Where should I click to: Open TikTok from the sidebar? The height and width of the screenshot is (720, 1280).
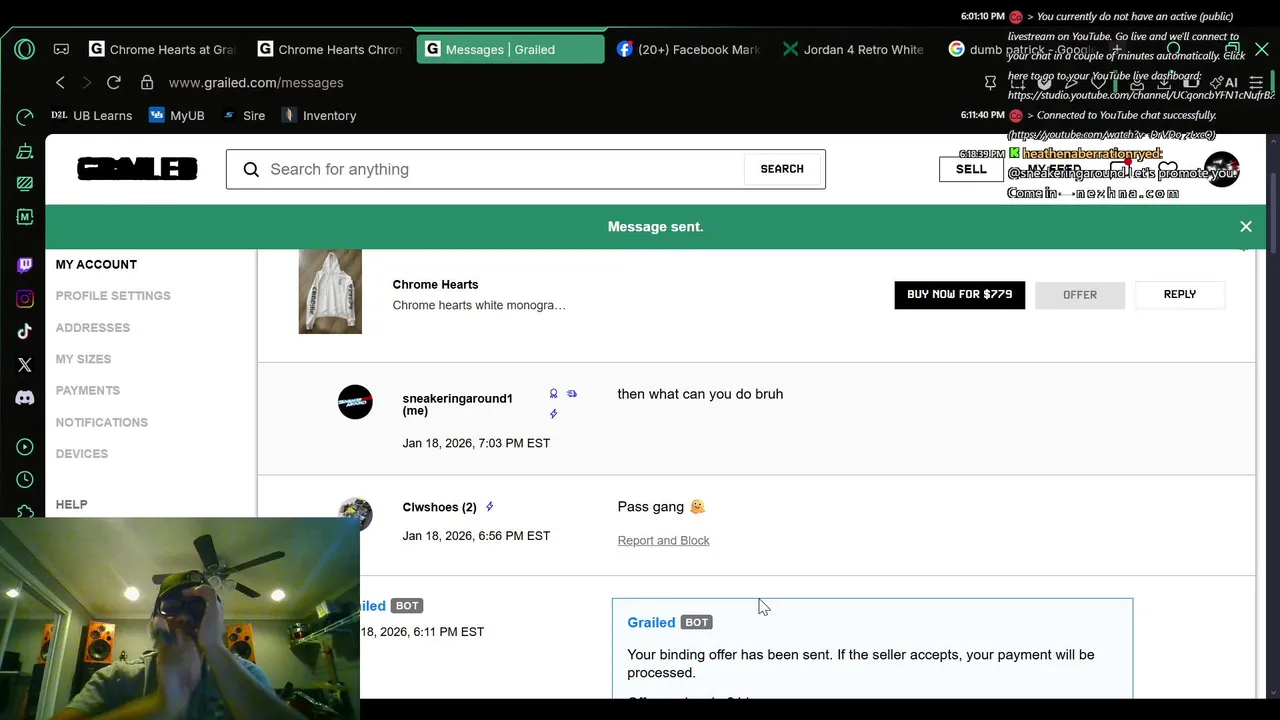pos(25,331)
